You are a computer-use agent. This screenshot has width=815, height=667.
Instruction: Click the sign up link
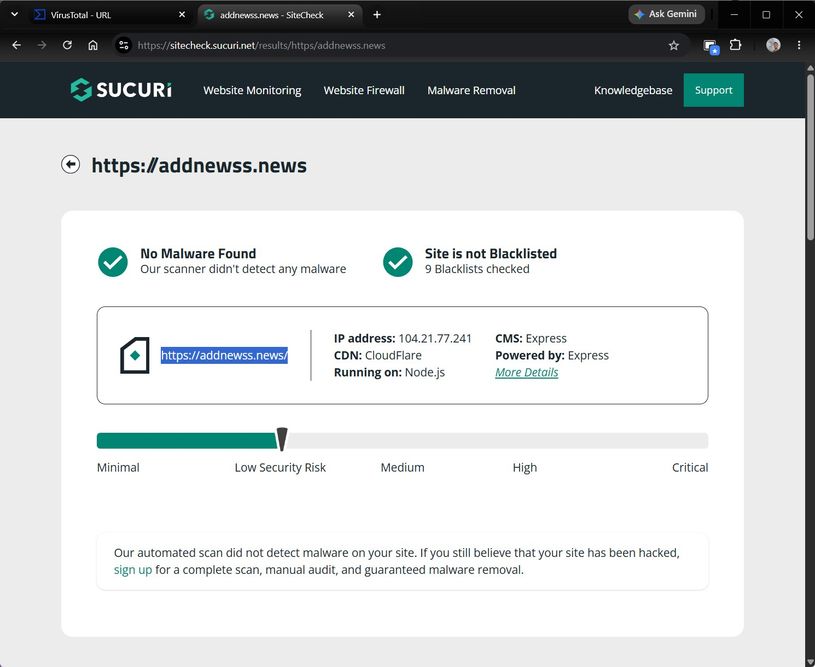(x=133, y=570)
